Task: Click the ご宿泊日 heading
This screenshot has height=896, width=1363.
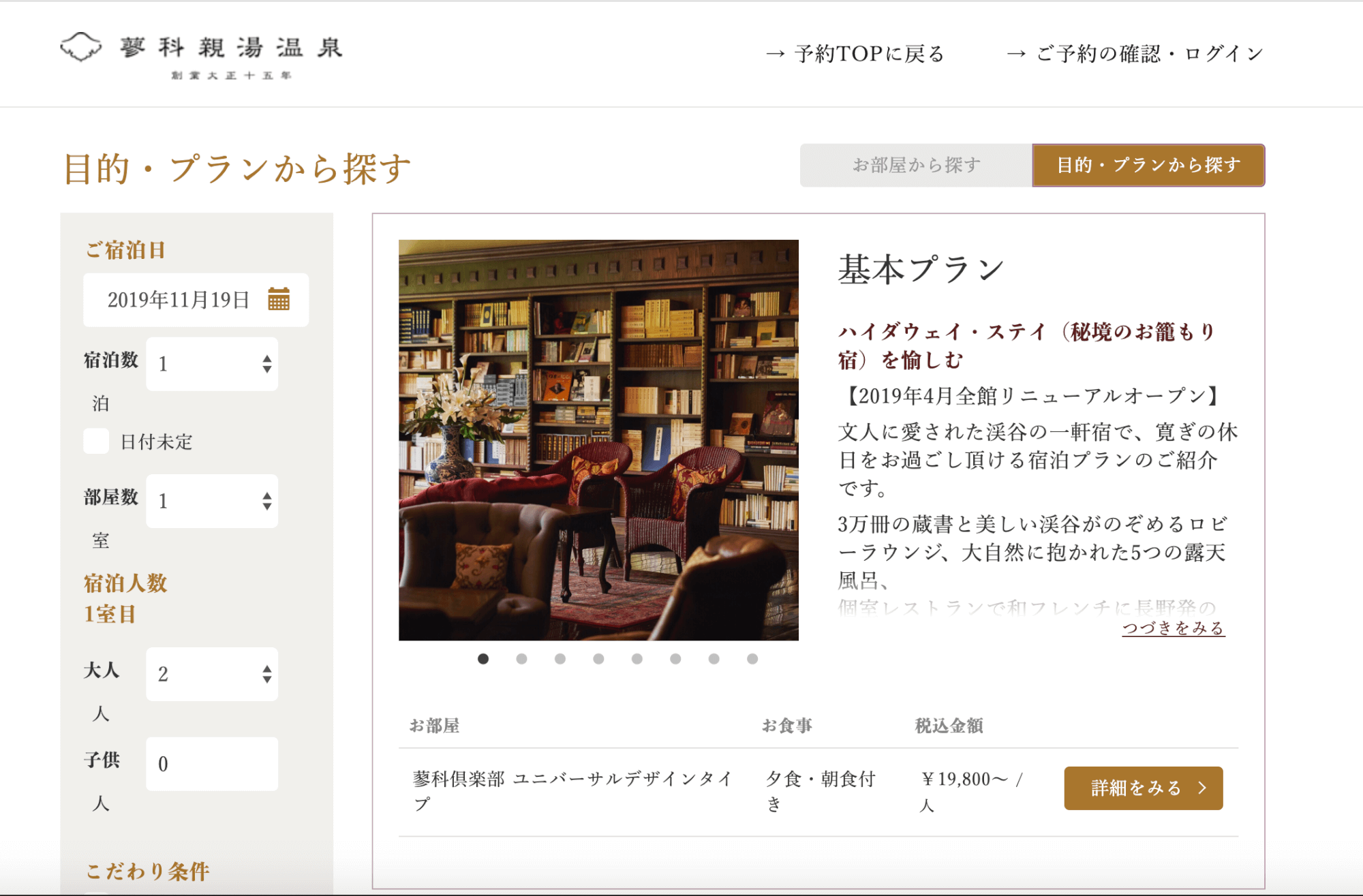Action: coord(125,250)
